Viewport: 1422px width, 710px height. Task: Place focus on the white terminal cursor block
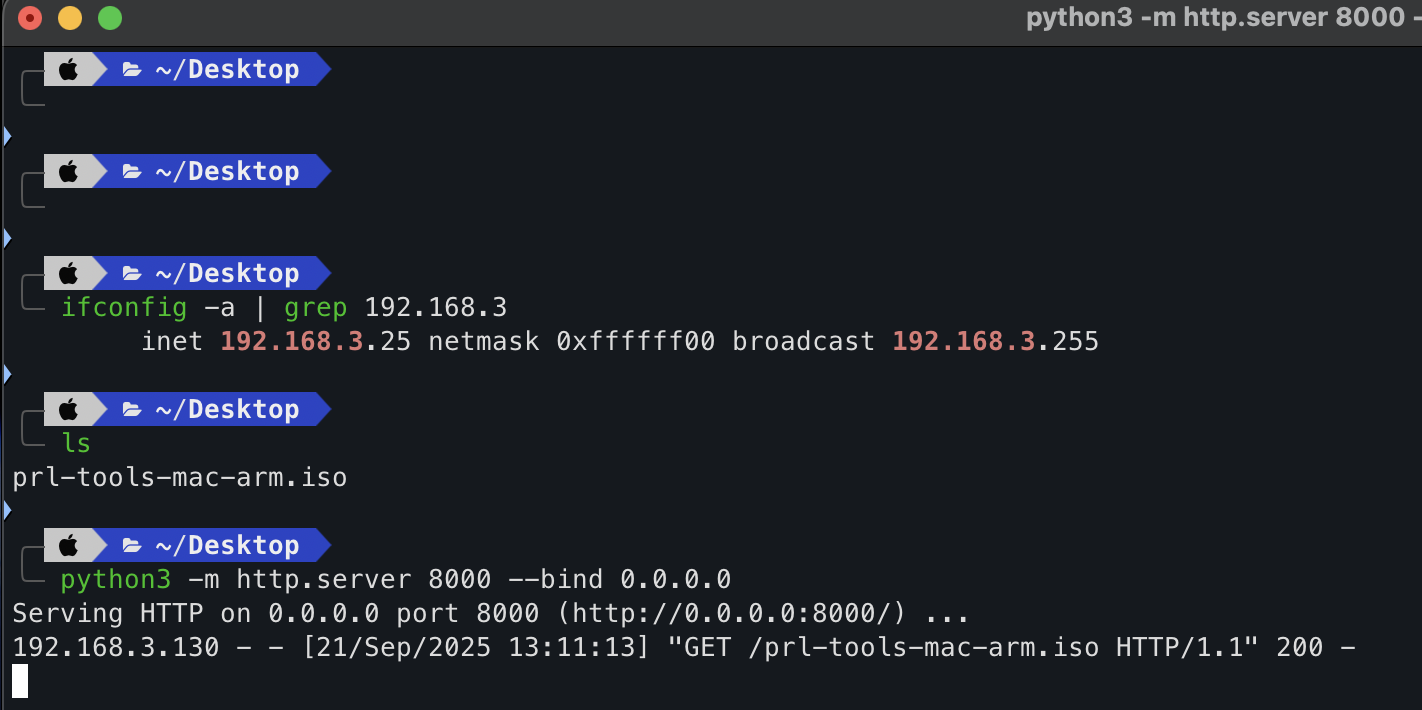point(20,681)
